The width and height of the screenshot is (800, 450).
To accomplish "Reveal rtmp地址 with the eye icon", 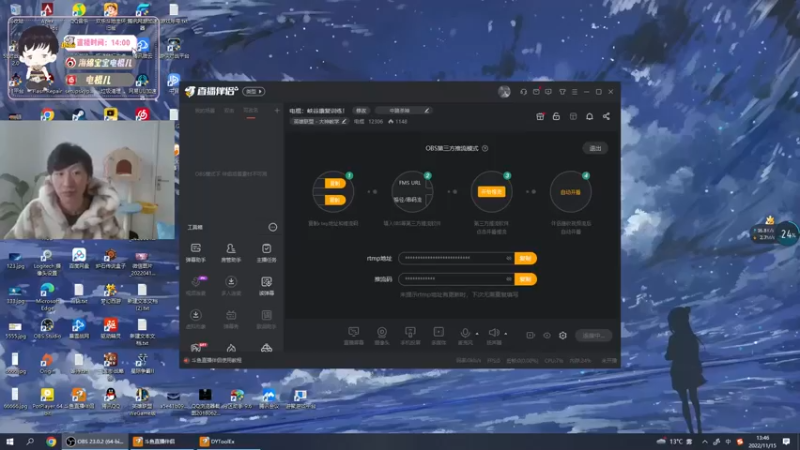I will (x=509, y=258).
